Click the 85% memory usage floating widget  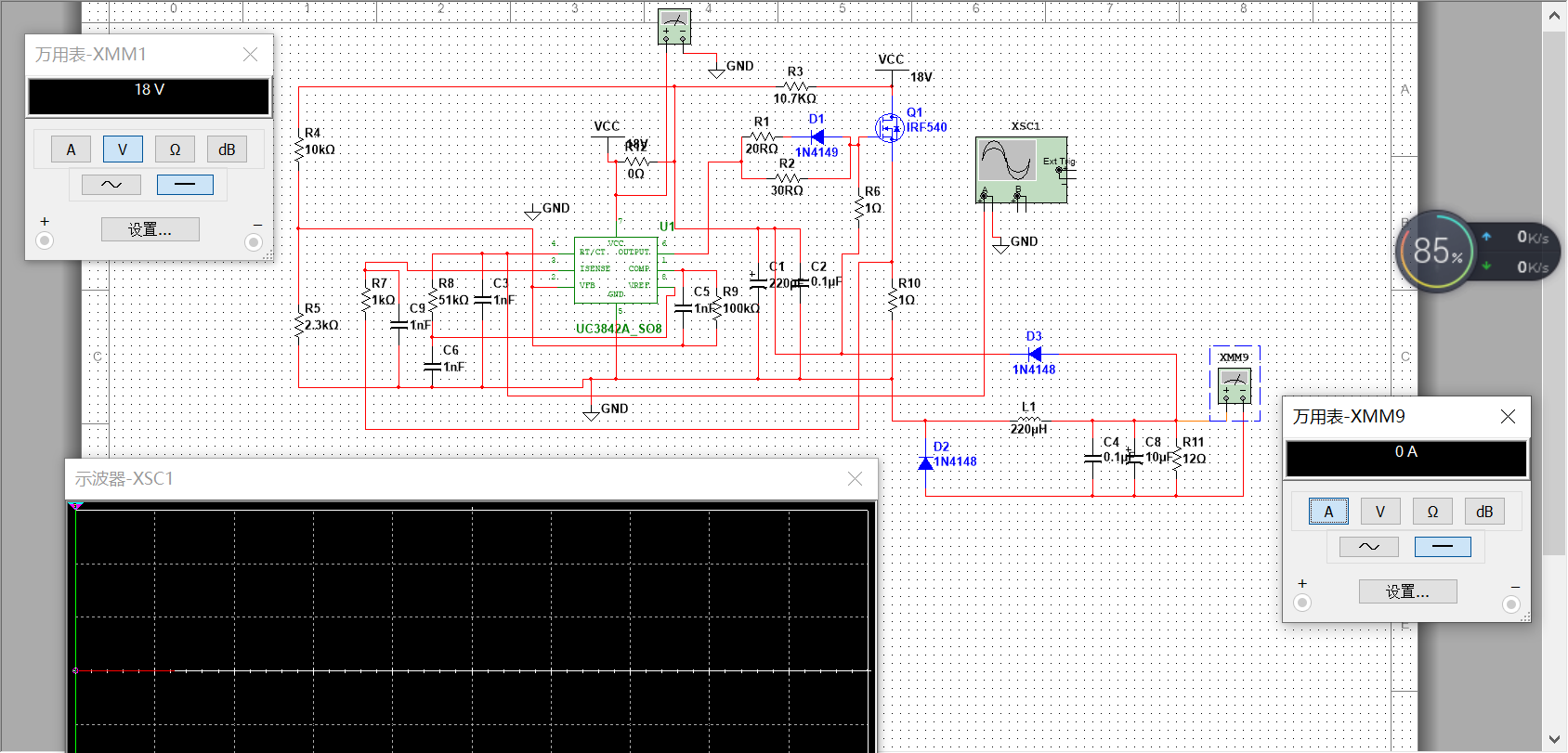1437,251
